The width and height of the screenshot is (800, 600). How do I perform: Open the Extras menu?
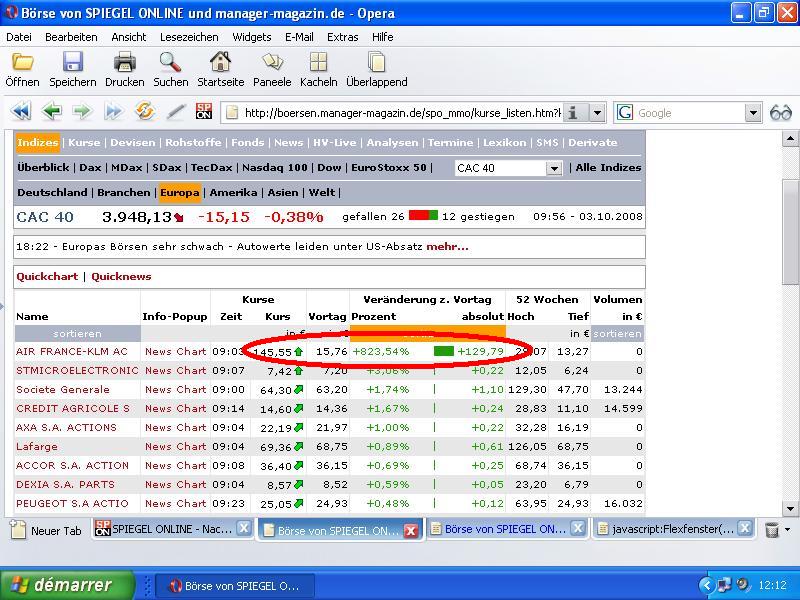[x=342, y=37]
